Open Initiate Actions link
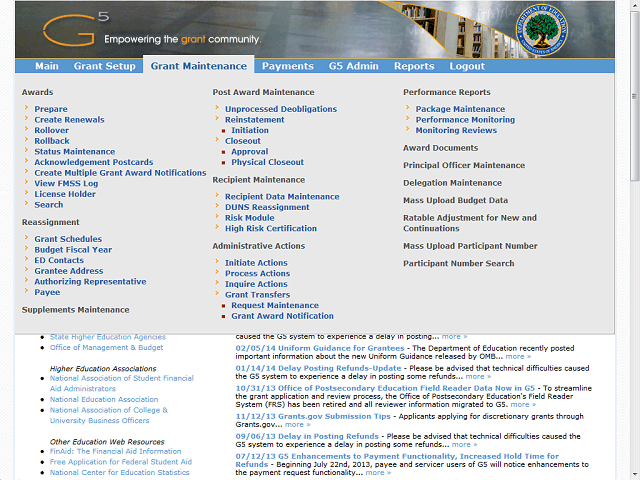The image size is (640, 480). (x=256, y=262)
